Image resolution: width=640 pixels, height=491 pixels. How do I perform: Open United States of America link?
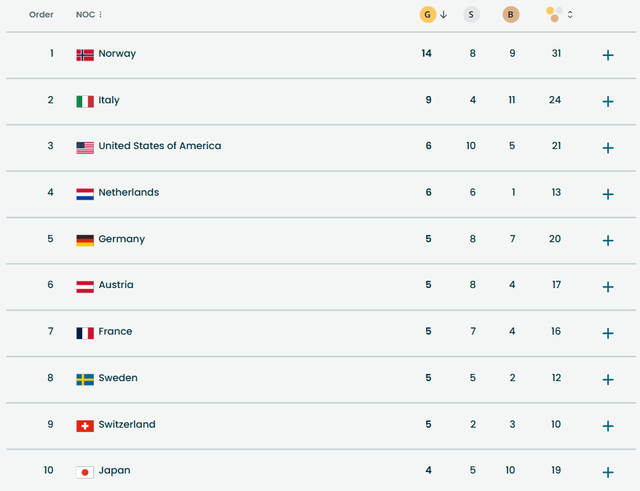[159, 146]
